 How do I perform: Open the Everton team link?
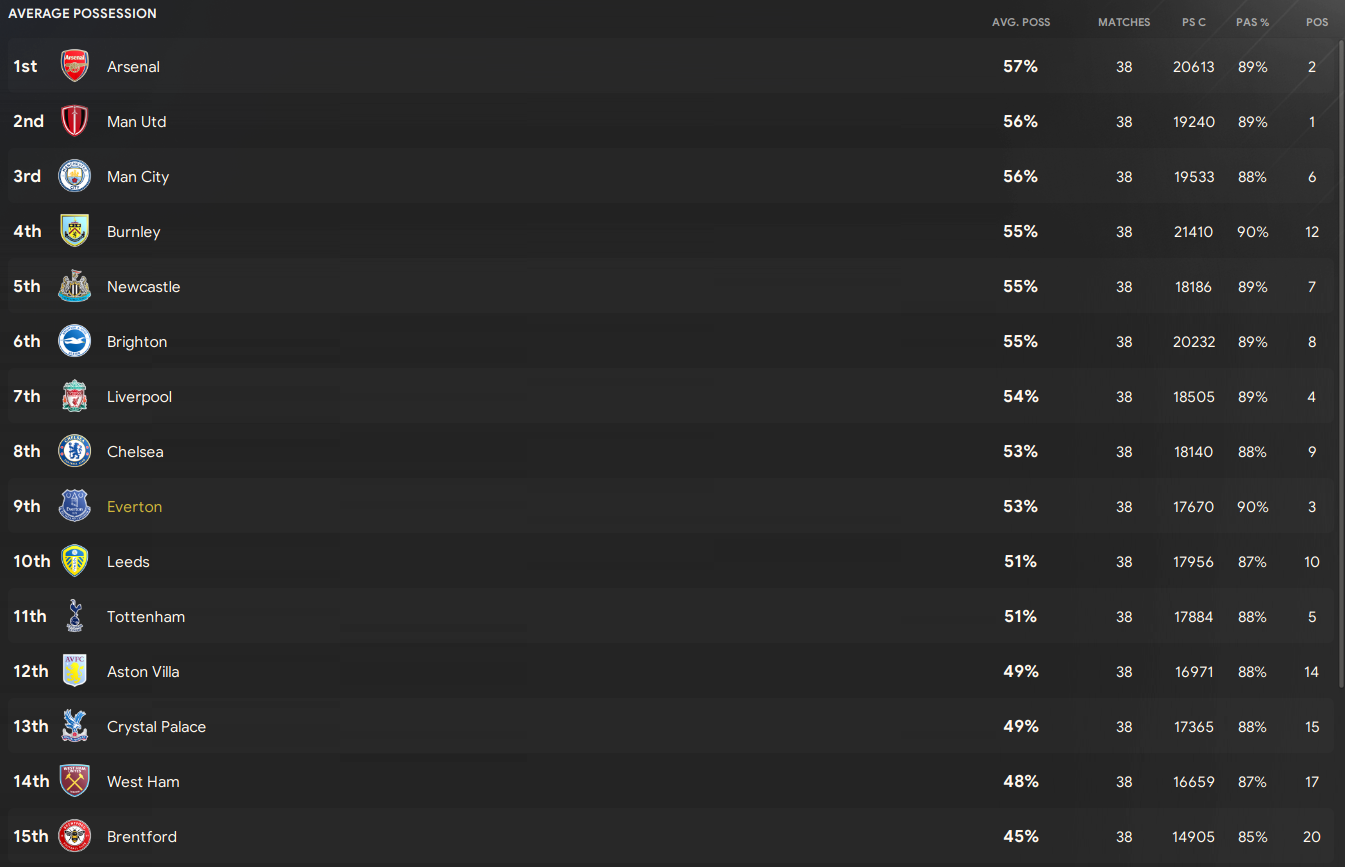pos(134,507)
